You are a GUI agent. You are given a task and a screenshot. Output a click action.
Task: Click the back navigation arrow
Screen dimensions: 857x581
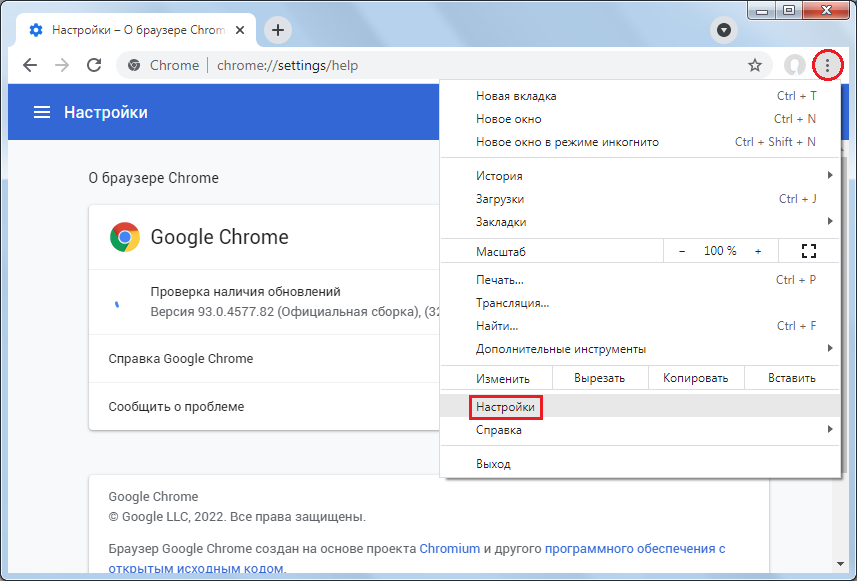(30, 65)
